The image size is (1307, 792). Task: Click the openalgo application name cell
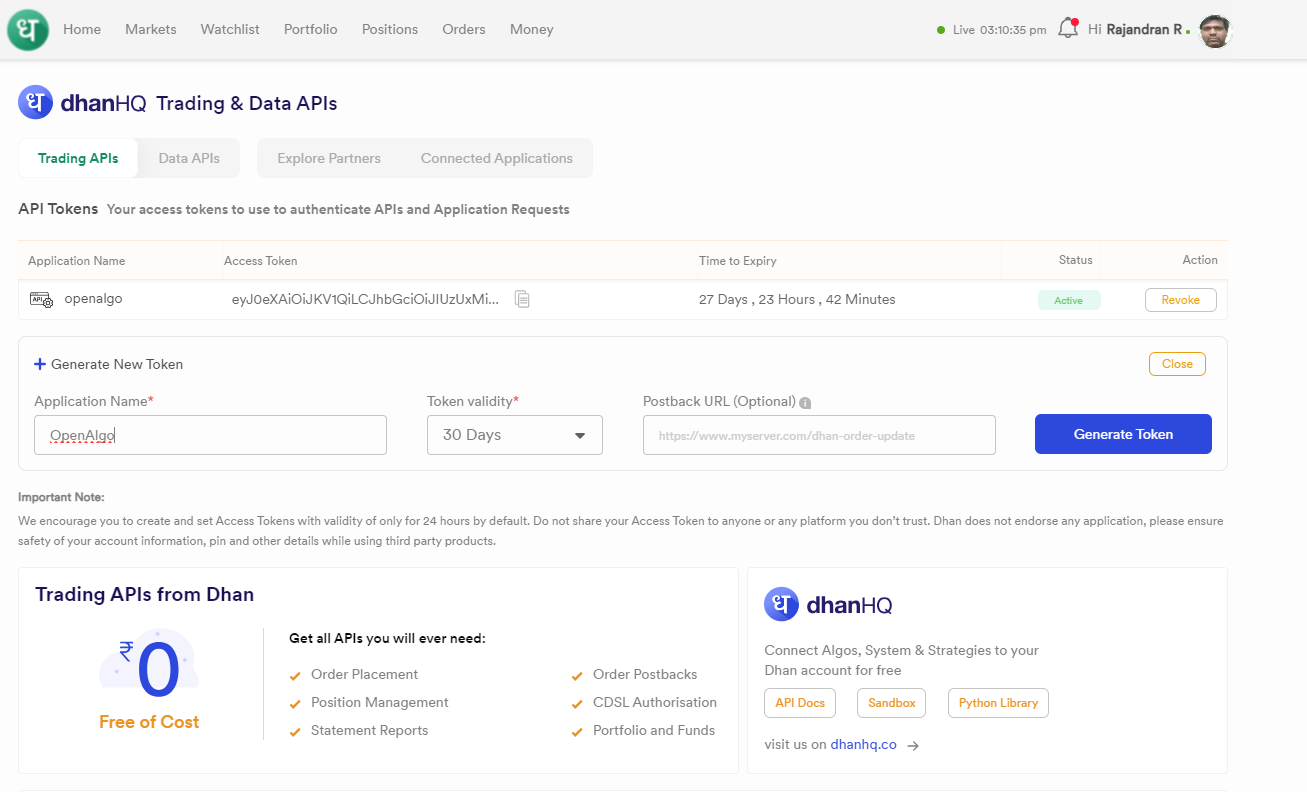coord(93,299)
